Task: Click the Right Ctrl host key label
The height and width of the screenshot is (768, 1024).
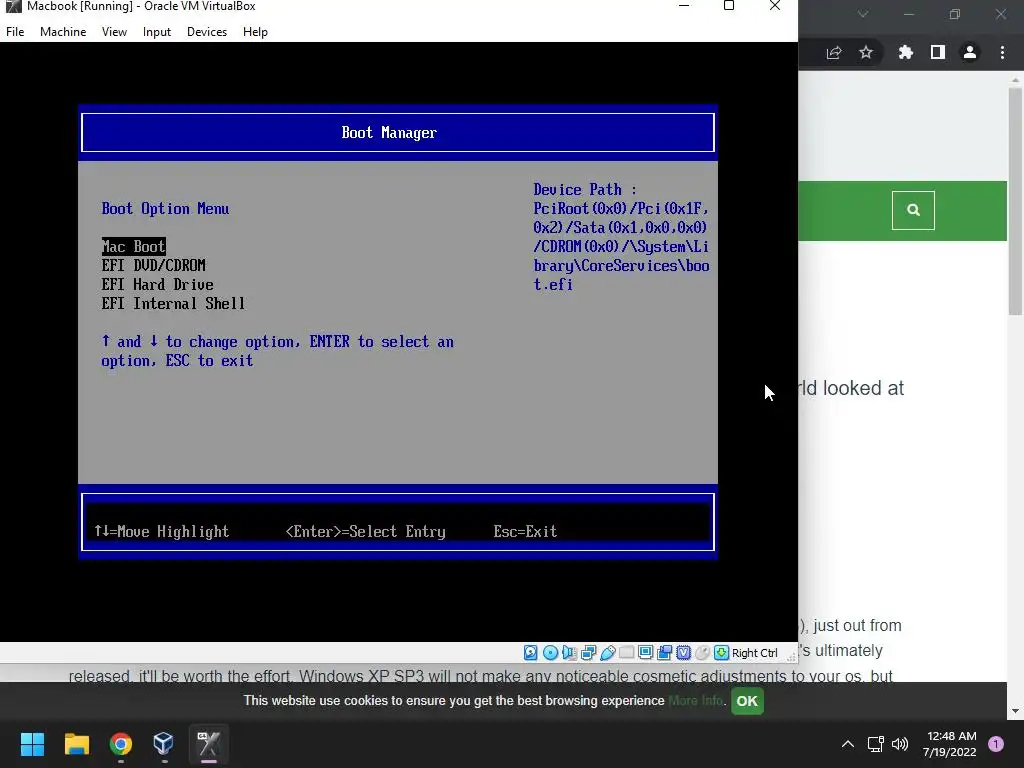Action: coord(755,653)
